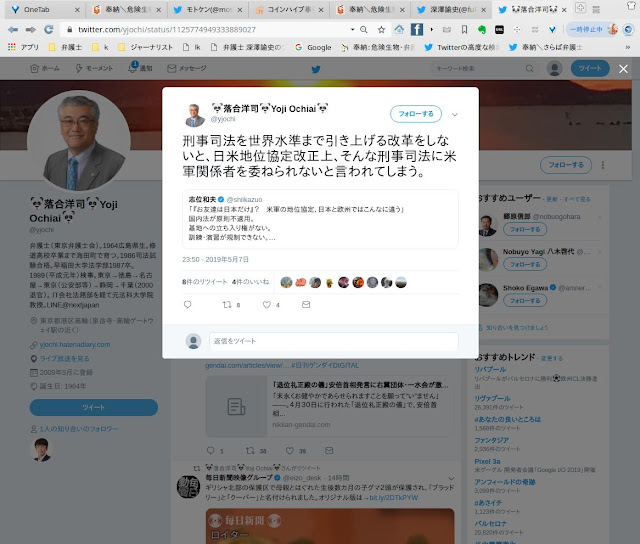Image resolution: width=640 pixels, height=544 pixels.
Task: Click profile page フォローする button
Action: point(566,165)
